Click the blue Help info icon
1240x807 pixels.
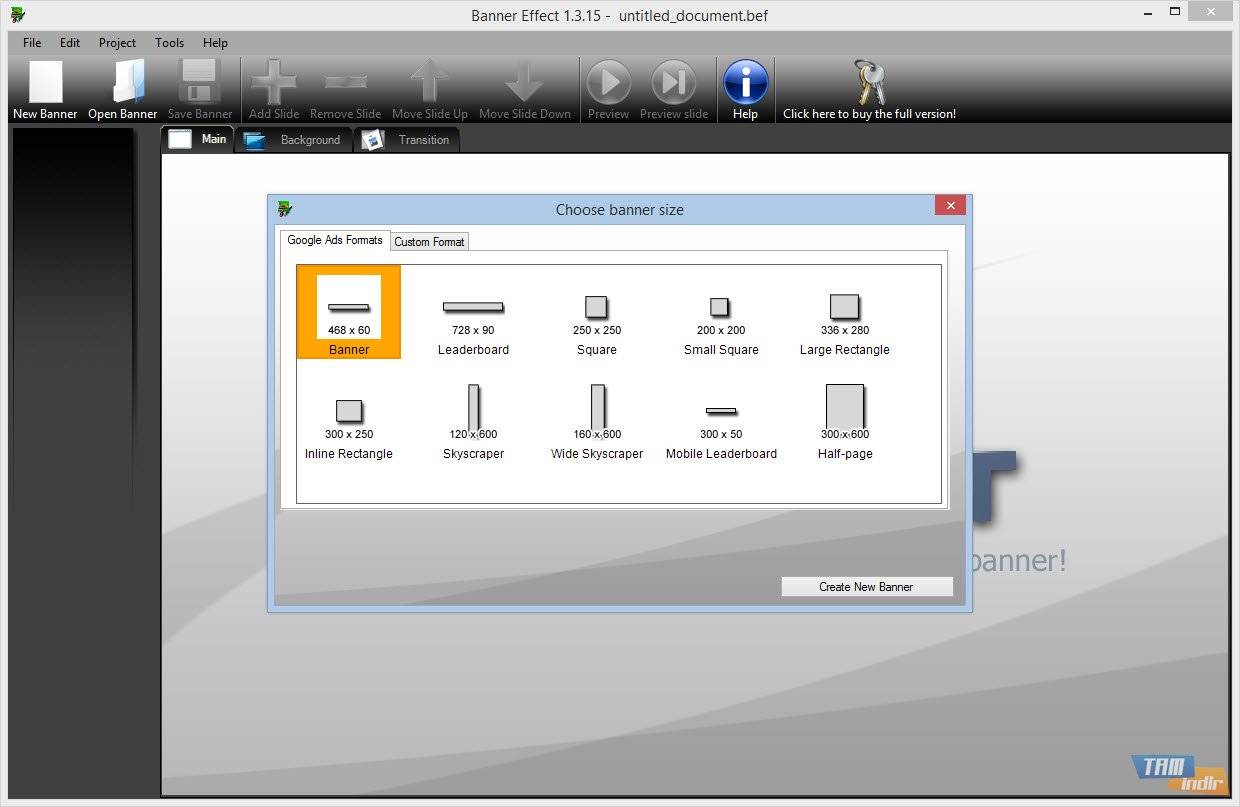(x=745, y=83)
